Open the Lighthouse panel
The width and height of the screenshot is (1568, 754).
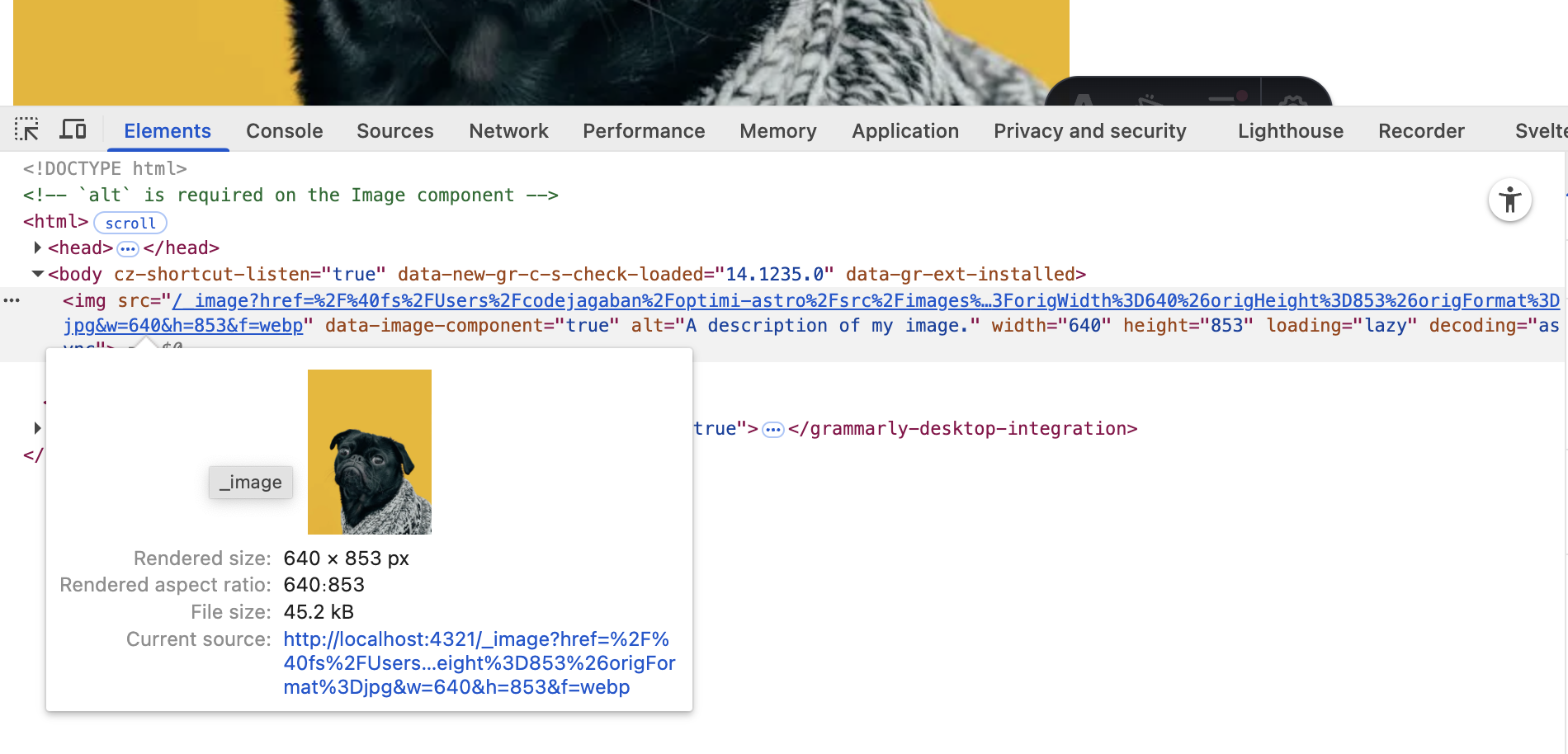1289,130
